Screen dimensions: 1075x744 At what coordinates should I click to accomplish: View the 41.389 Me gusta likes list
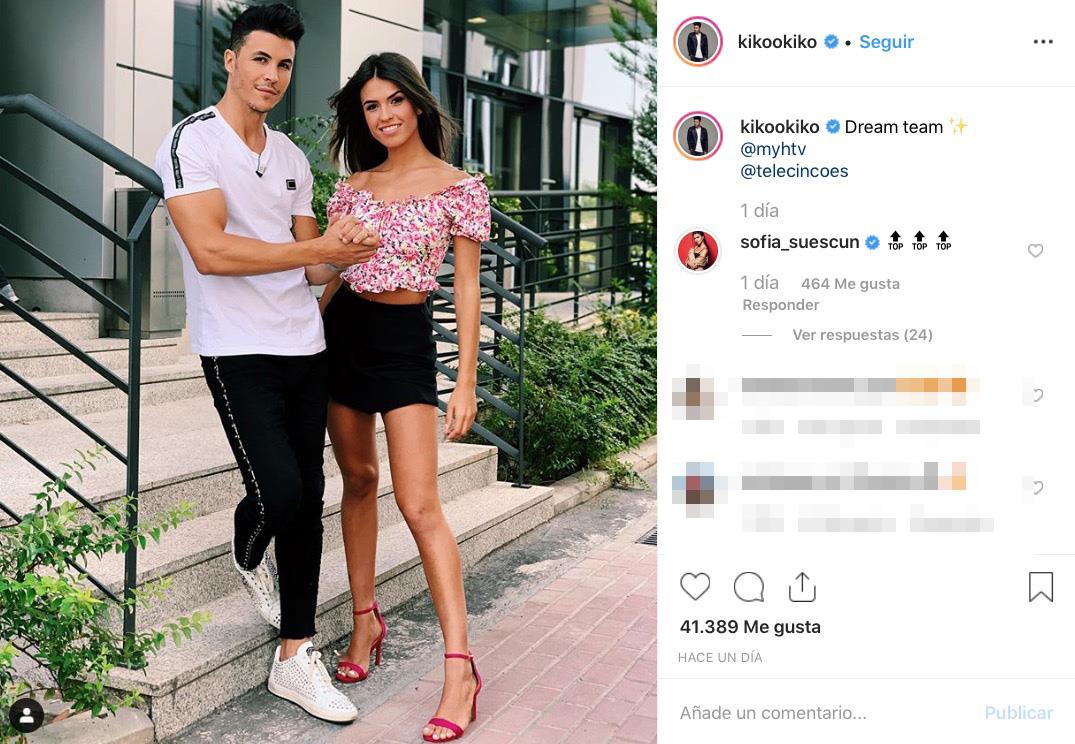[x=750, y=627]
